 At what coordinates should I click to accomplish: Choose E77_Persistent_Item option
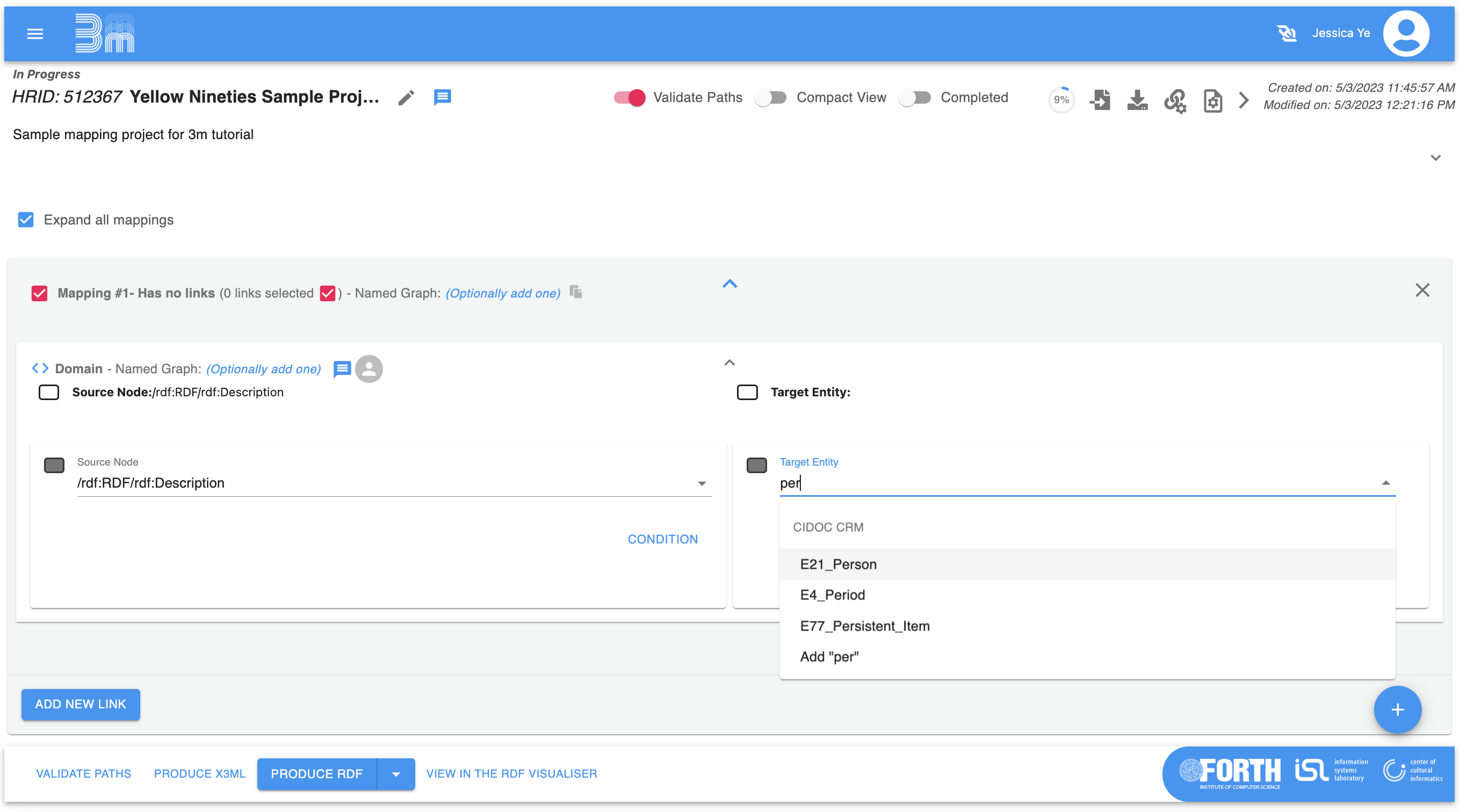(x=864, y=626)
